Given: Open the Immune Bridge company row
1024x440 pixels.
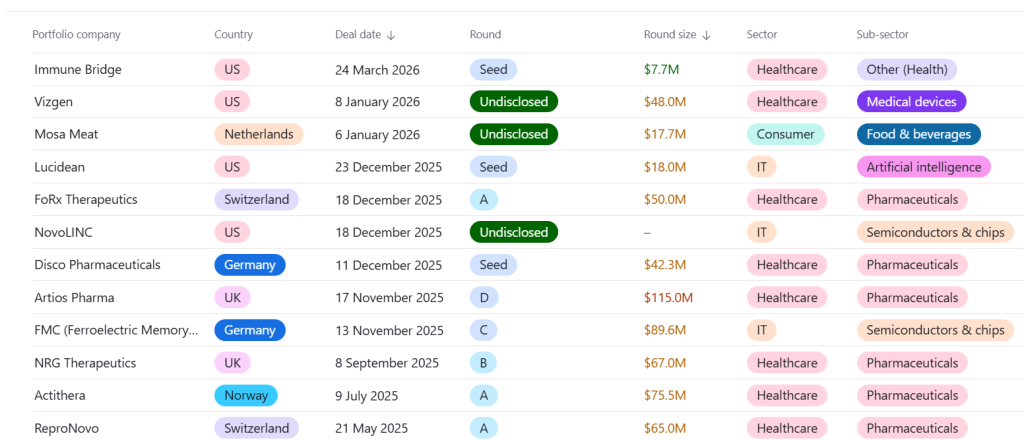Looking at the screenshot, I should pyautogui.click(x=80, y=70).
